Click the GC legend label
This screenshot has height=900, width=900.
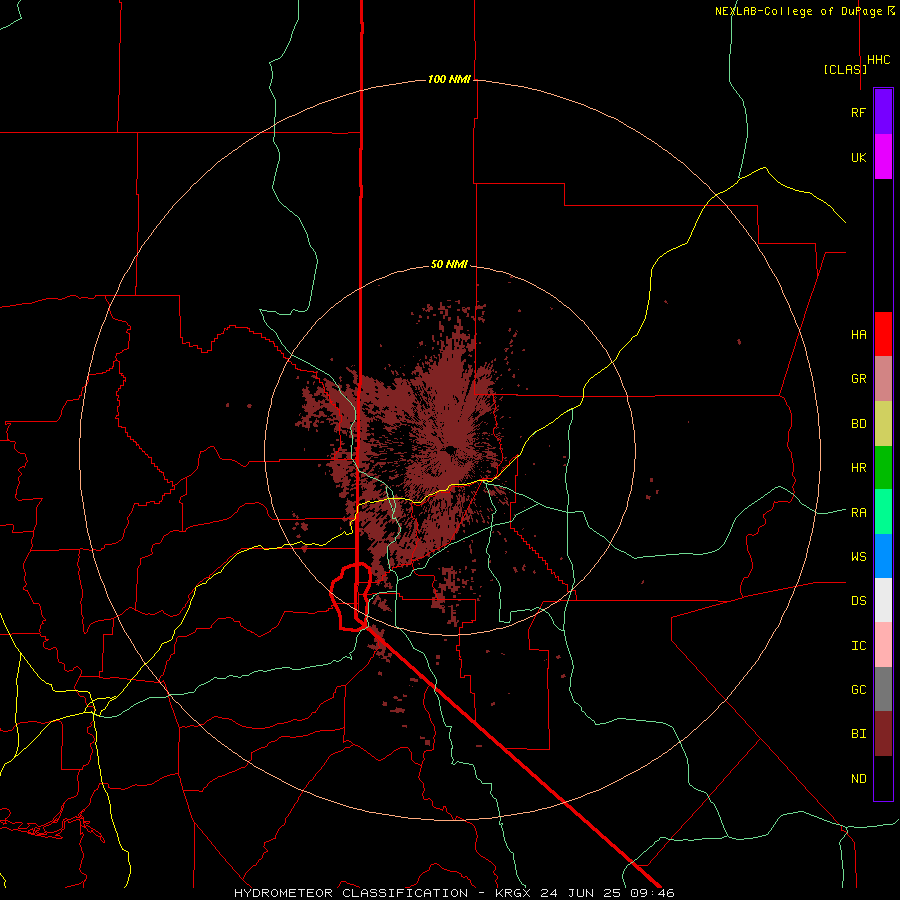tap(858, 690)
